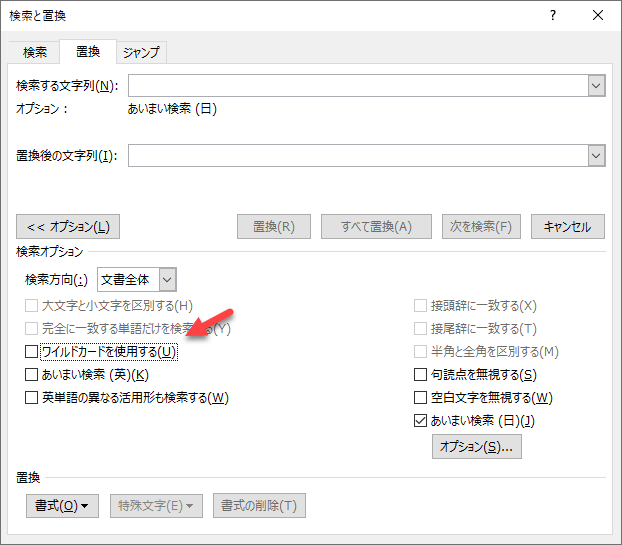Viewport: 622px width, 545px height.
Task: Collapse options with << オプション button
Action: (68, 227)
